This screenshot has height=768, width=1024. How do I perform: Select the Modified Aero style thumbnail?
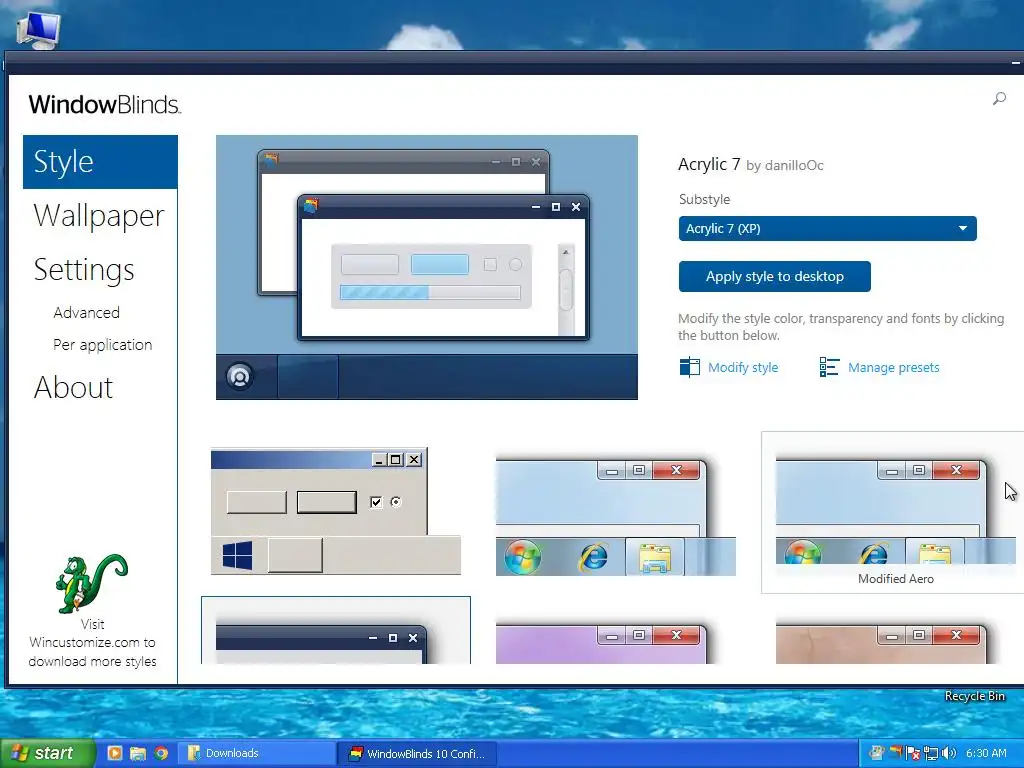coord(892,512)
